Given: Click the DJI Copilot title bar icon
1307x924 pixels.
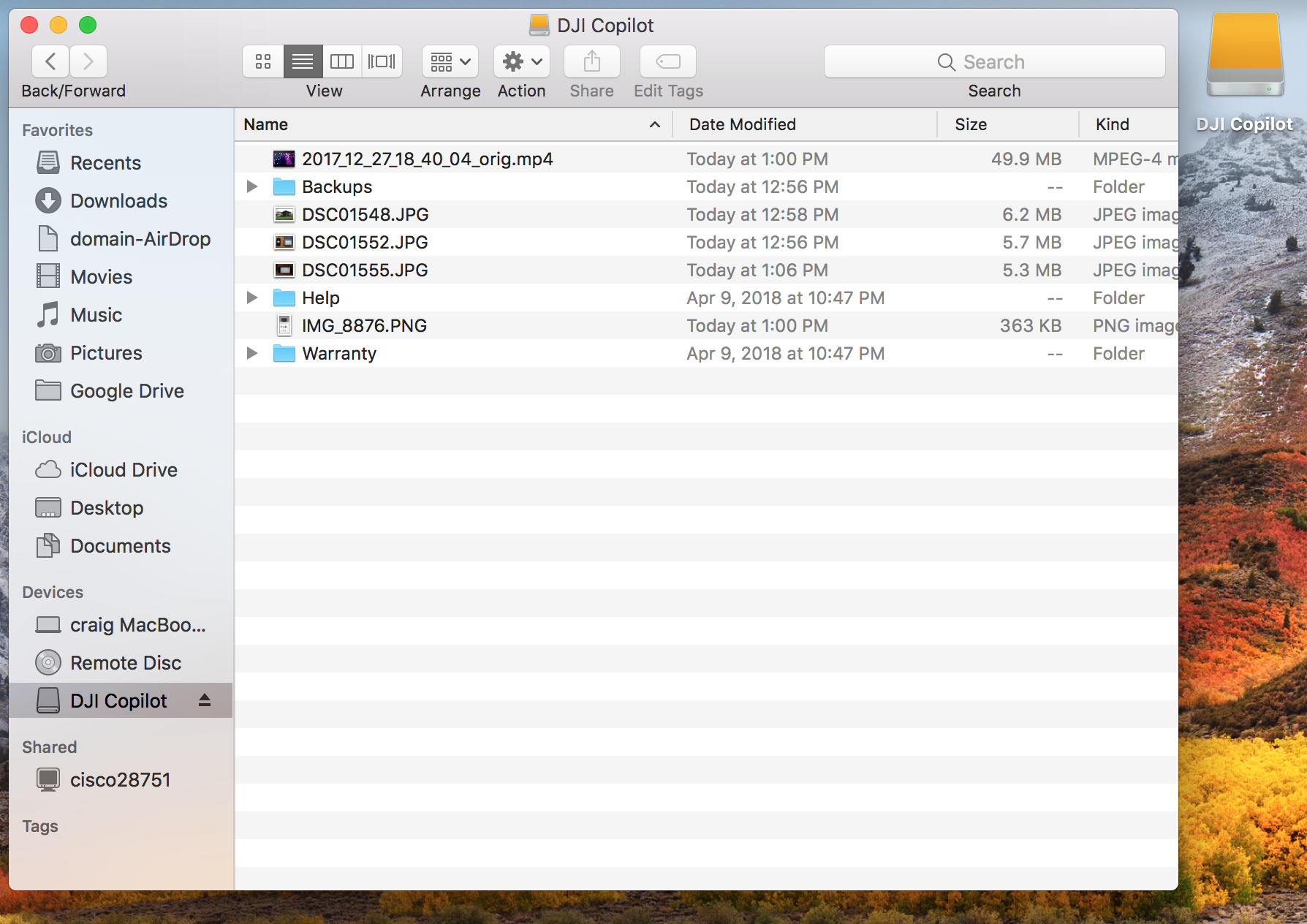Looking at the screenshot, I should click(x=539, y=25).
